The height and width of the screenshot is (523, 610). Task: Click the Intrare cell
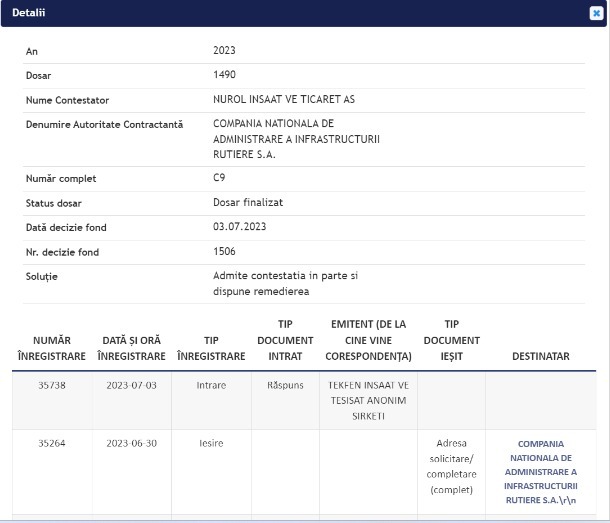coord(211,385)
